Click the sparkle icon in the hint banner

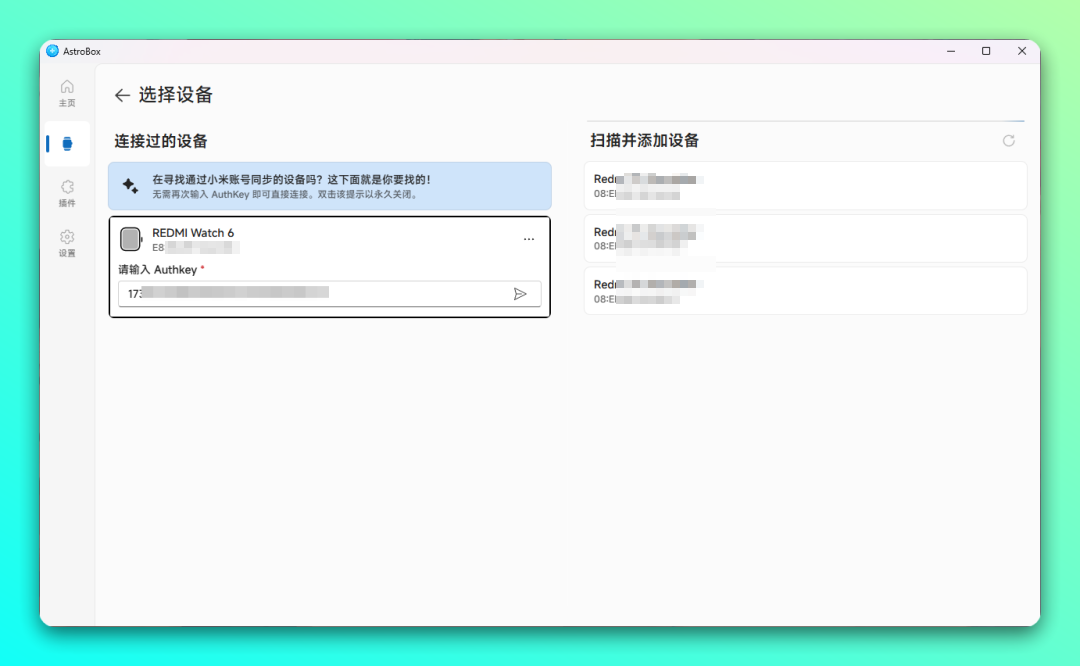[131, 186]
